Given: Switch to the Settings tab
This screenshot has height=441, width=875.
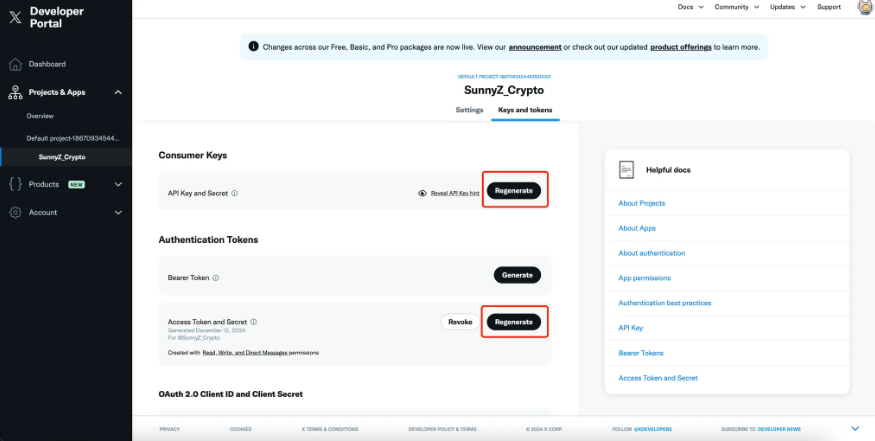Looking at the screenshot, I should pyautogui.click(x=469, y=109).
